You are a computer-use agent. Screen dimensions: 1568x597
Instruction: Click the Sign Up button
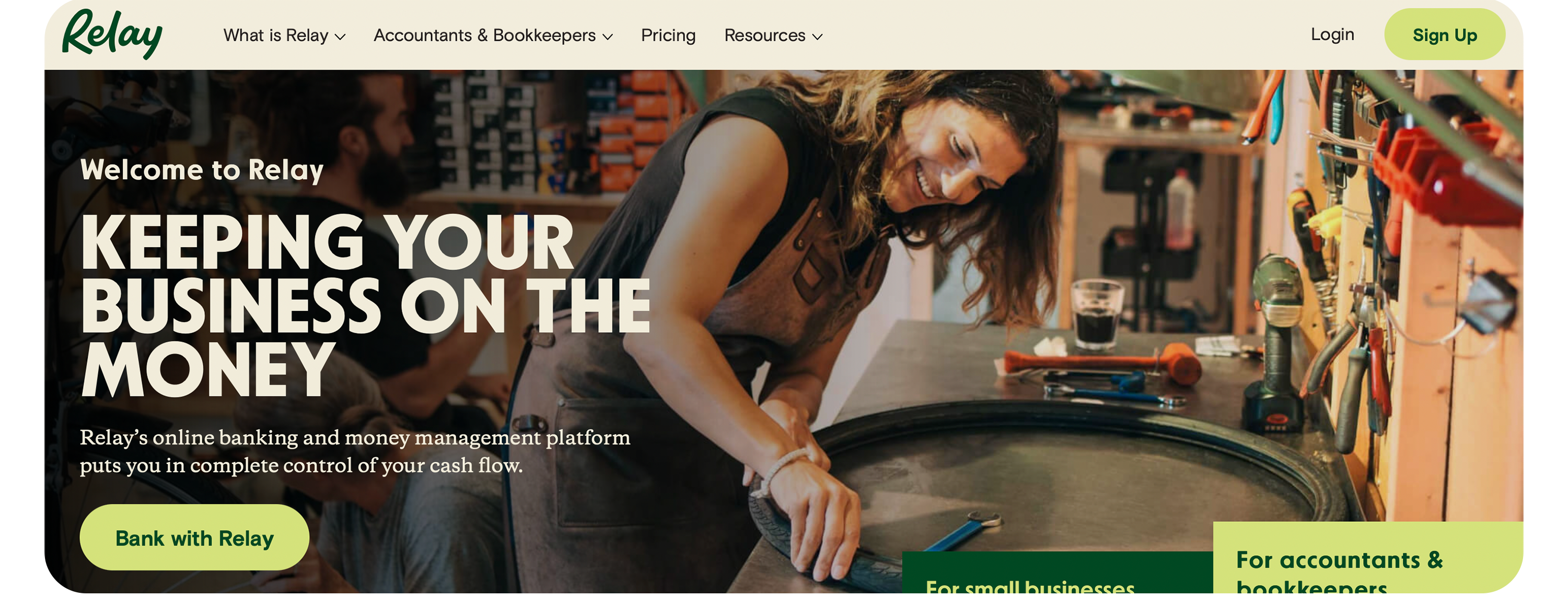click(1445, 34)
